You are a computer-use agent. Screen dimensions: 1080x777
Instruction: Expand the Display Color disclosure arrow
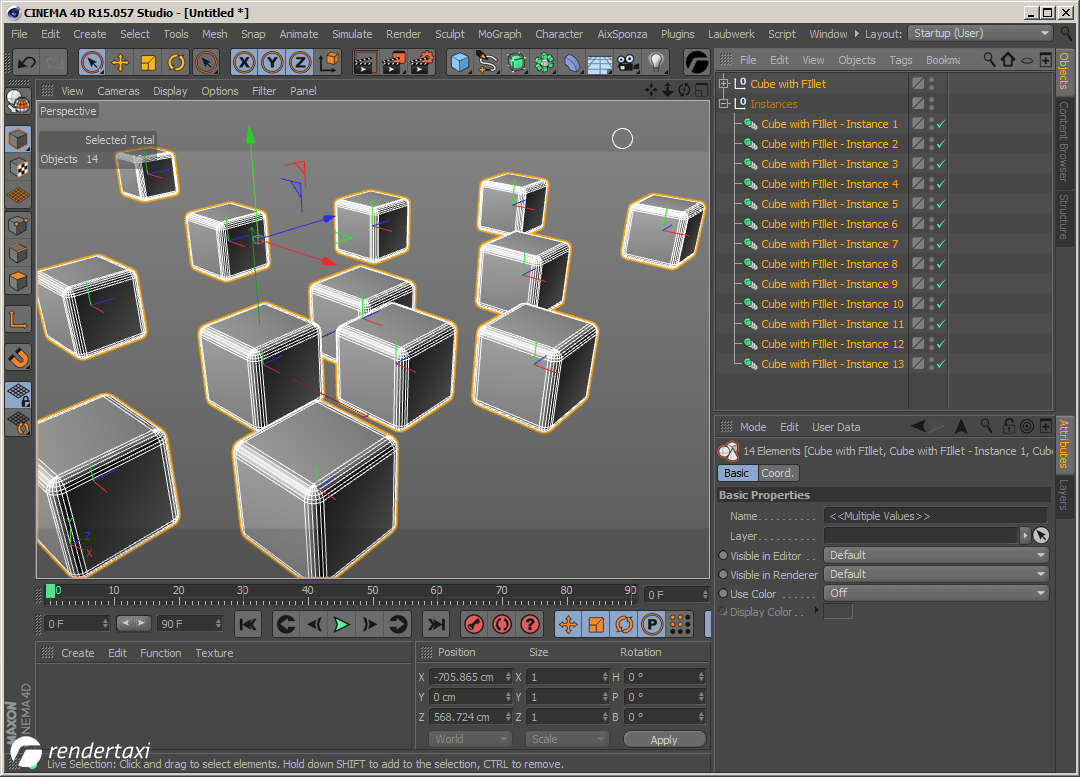[x=817, y=610]
